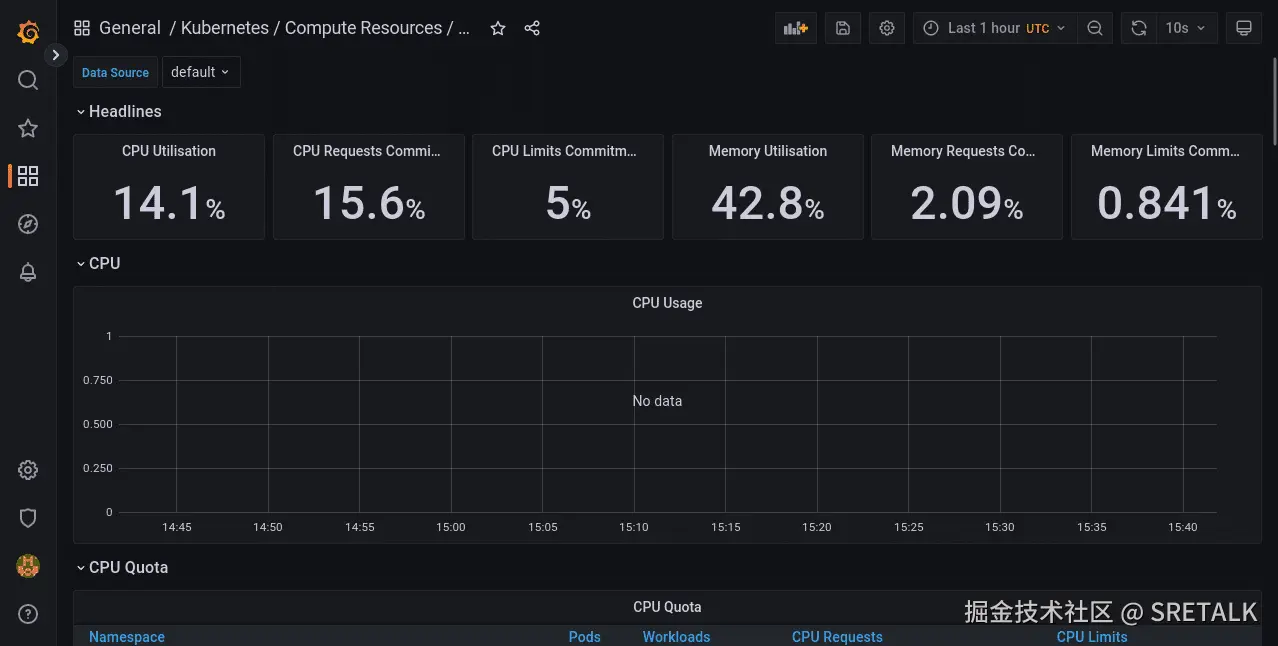The height and width of the screenshot is (646, 1278).
Task: Click the Save dashboard icon
Action: click(843, 28)
